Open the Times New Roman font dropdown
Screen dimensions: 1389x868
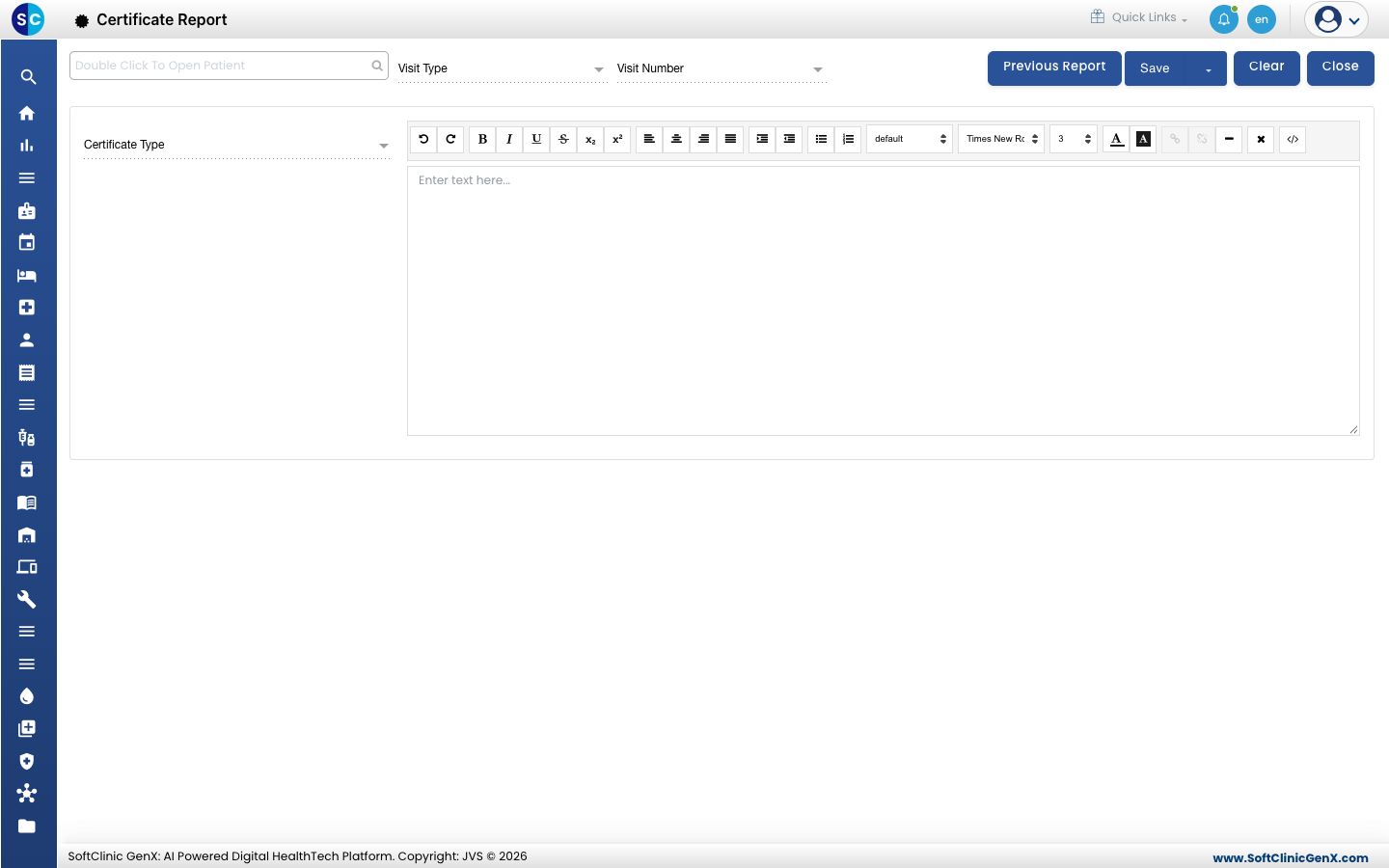click(1001, 139)
